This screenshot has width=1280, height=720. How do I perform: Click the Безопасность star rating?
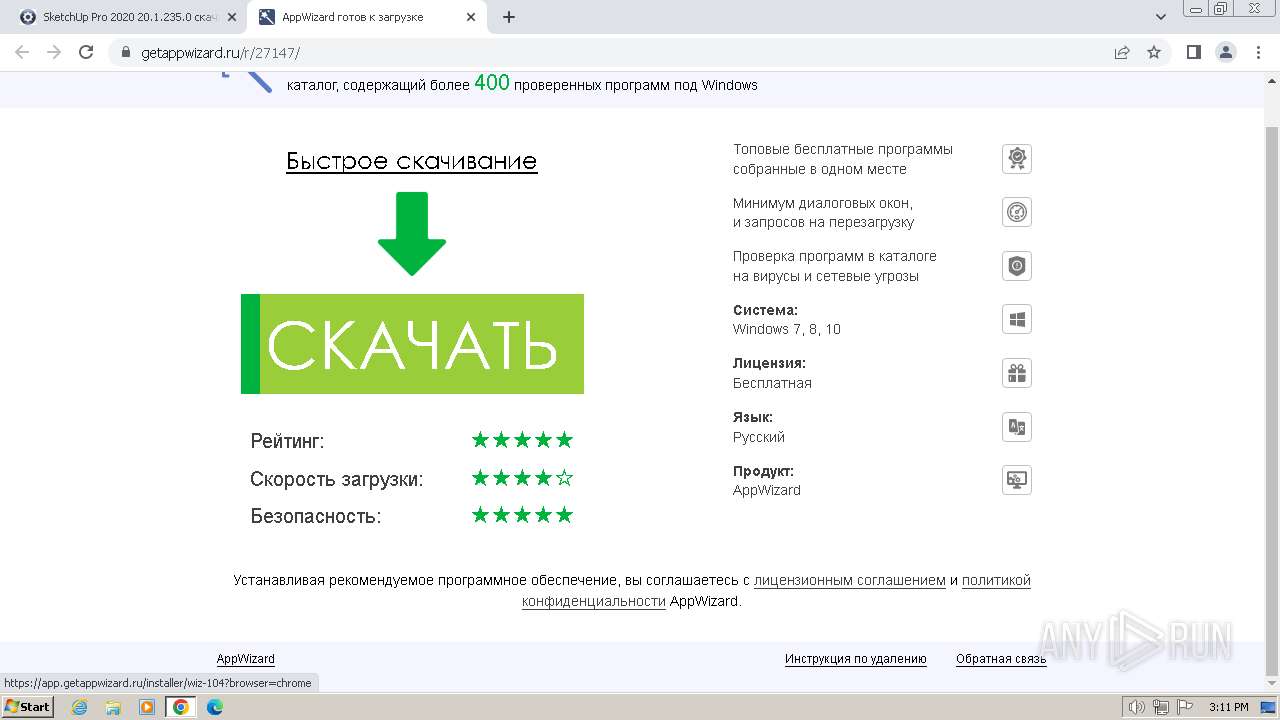tap(522, 515)
